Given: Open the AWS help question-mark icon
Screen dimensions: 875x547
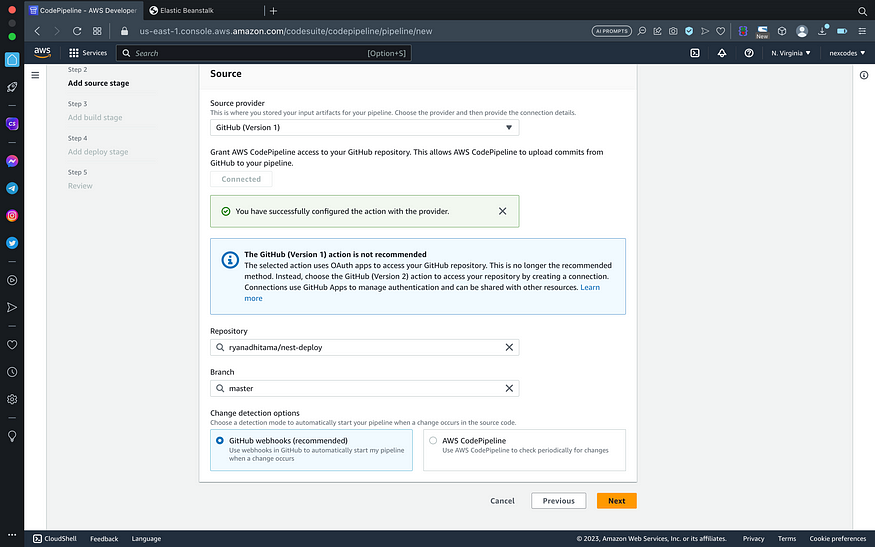Looking at the screenshot, I should tap(749, 53).
